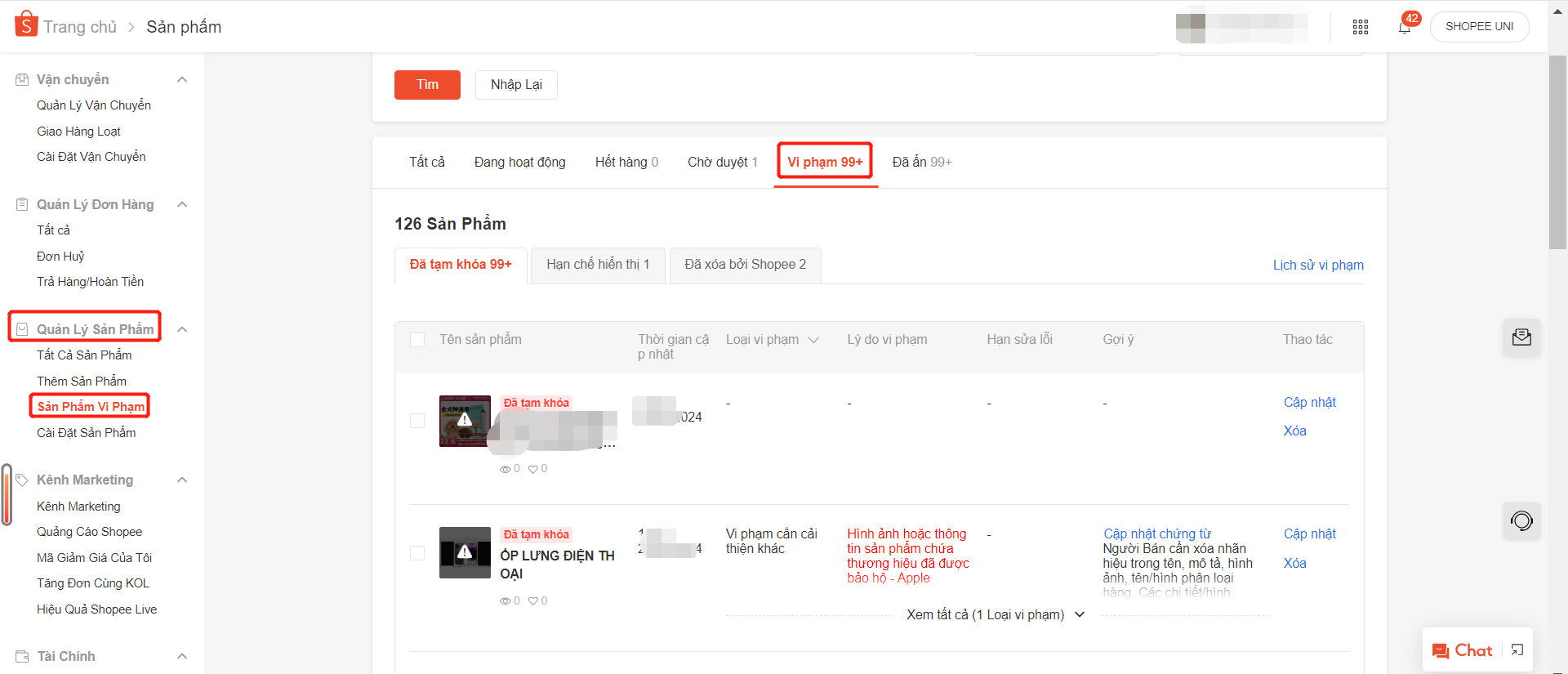Image resolution: width=1568 pixels, height=674 pixels.
Task: Tick the checkbox of the first product row
Action: point(417,421)
